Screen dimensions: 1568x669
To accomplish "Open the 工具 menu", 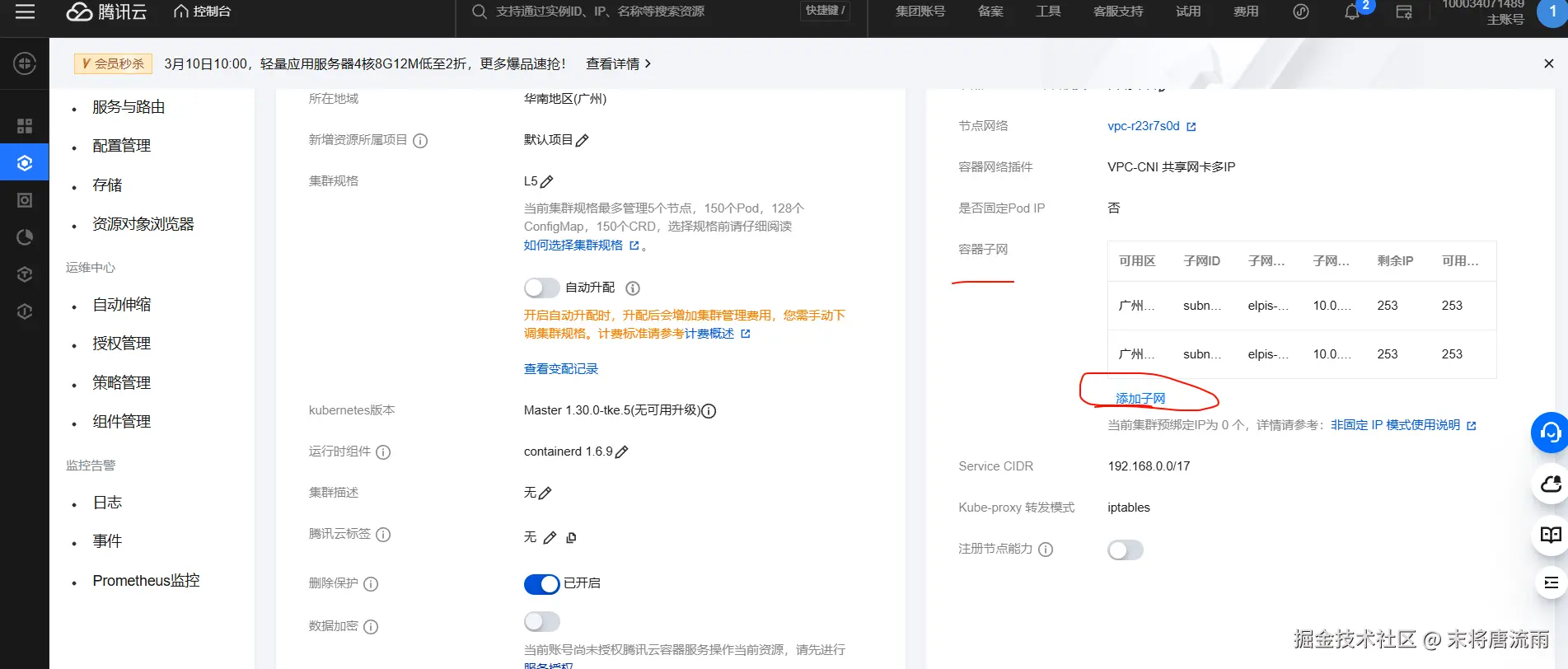I will pos(1048,12).
